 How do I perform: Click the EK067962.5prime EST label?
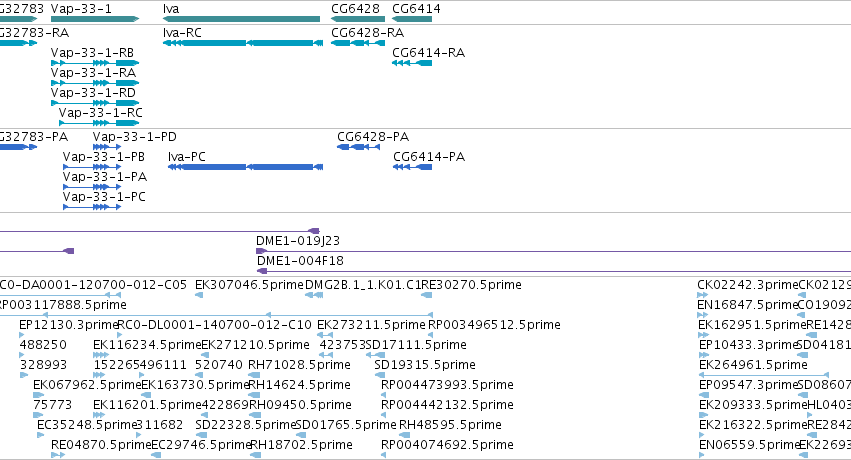(87, 385)
